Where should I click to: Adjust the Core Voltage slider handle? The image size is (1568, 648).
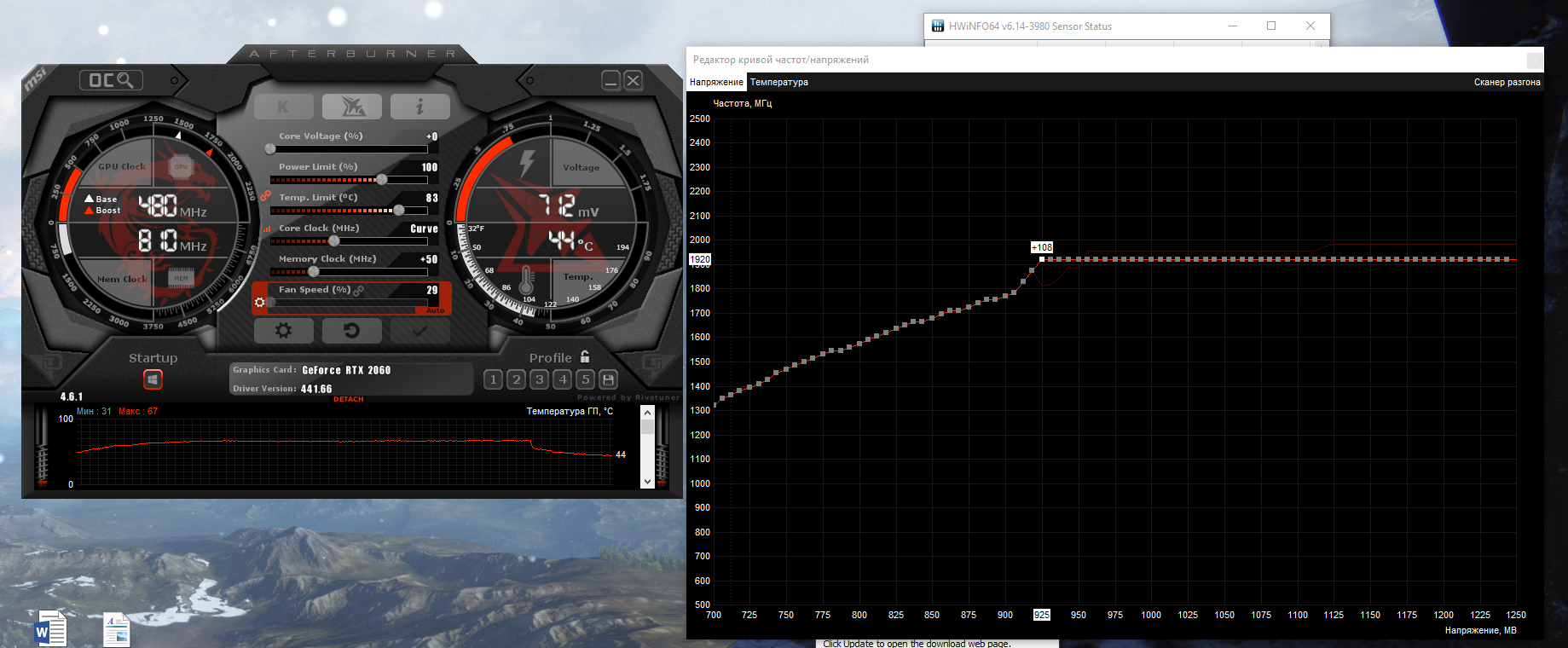pyautogui.click(x=270, y=148)
